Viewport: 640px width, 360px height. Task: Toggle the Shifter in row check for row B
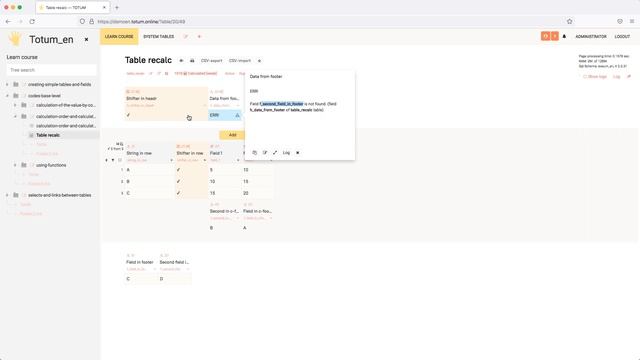point(178,181)
